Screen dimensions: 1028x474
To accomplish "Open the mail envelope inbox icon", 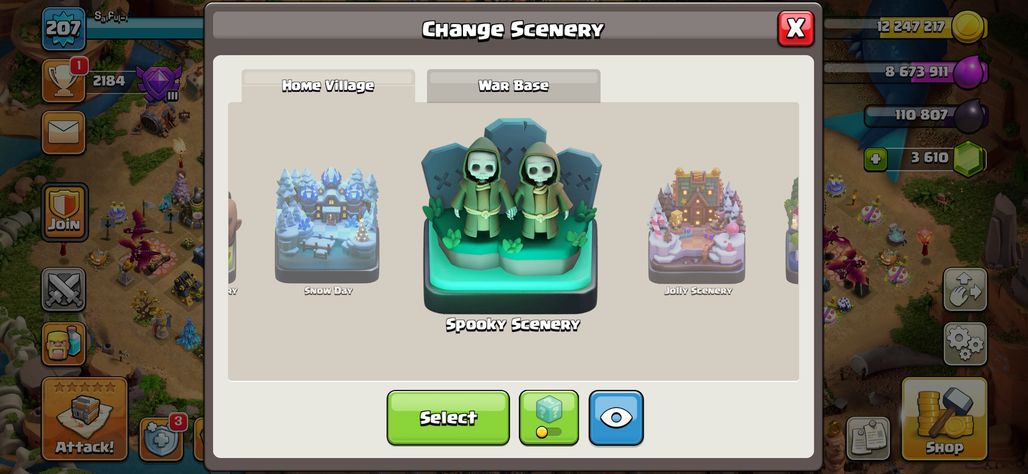I will click(64, 132).
